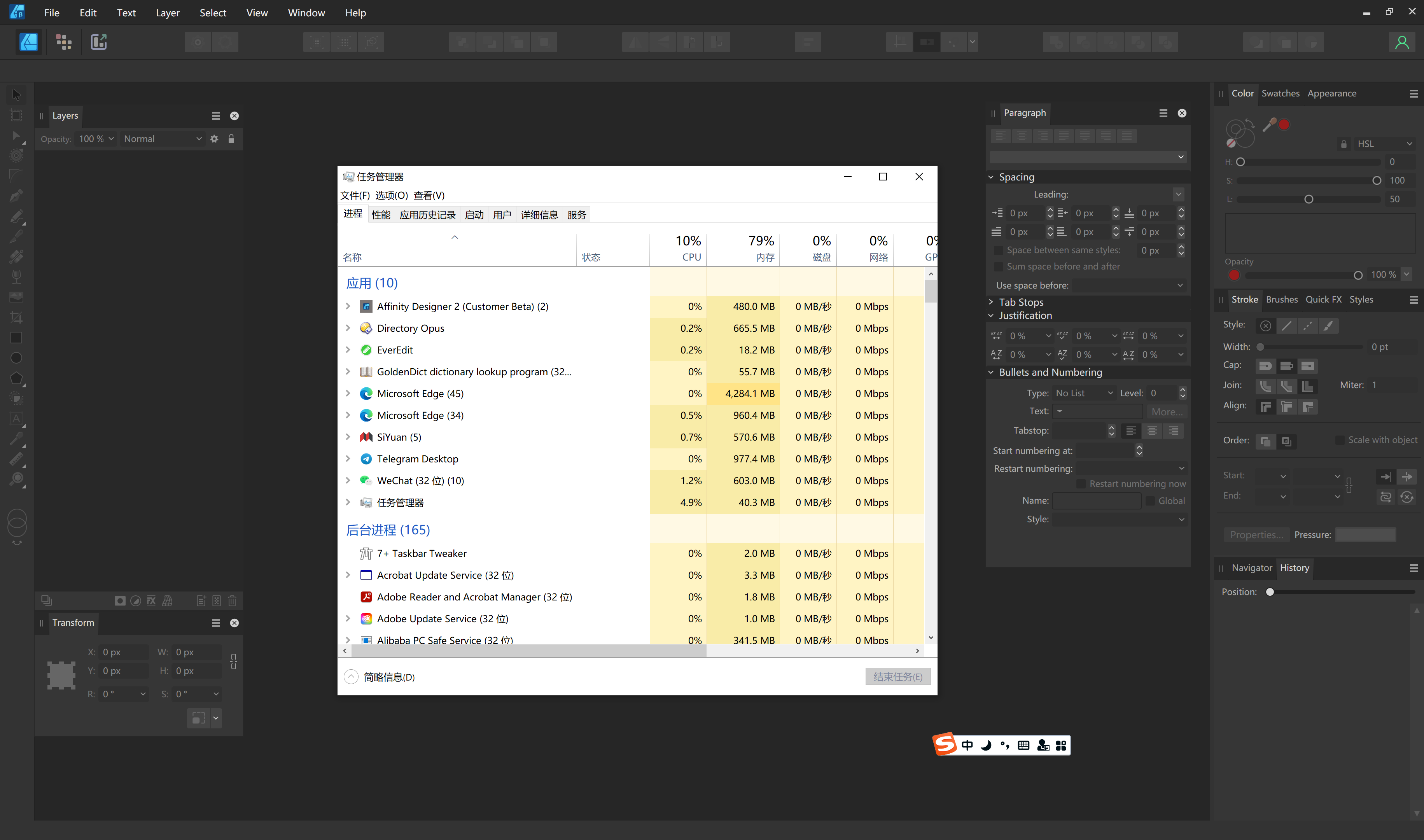The image size is (1424, 840).
Task: Select the Artboard tool
Action: (x=16, y=115)
